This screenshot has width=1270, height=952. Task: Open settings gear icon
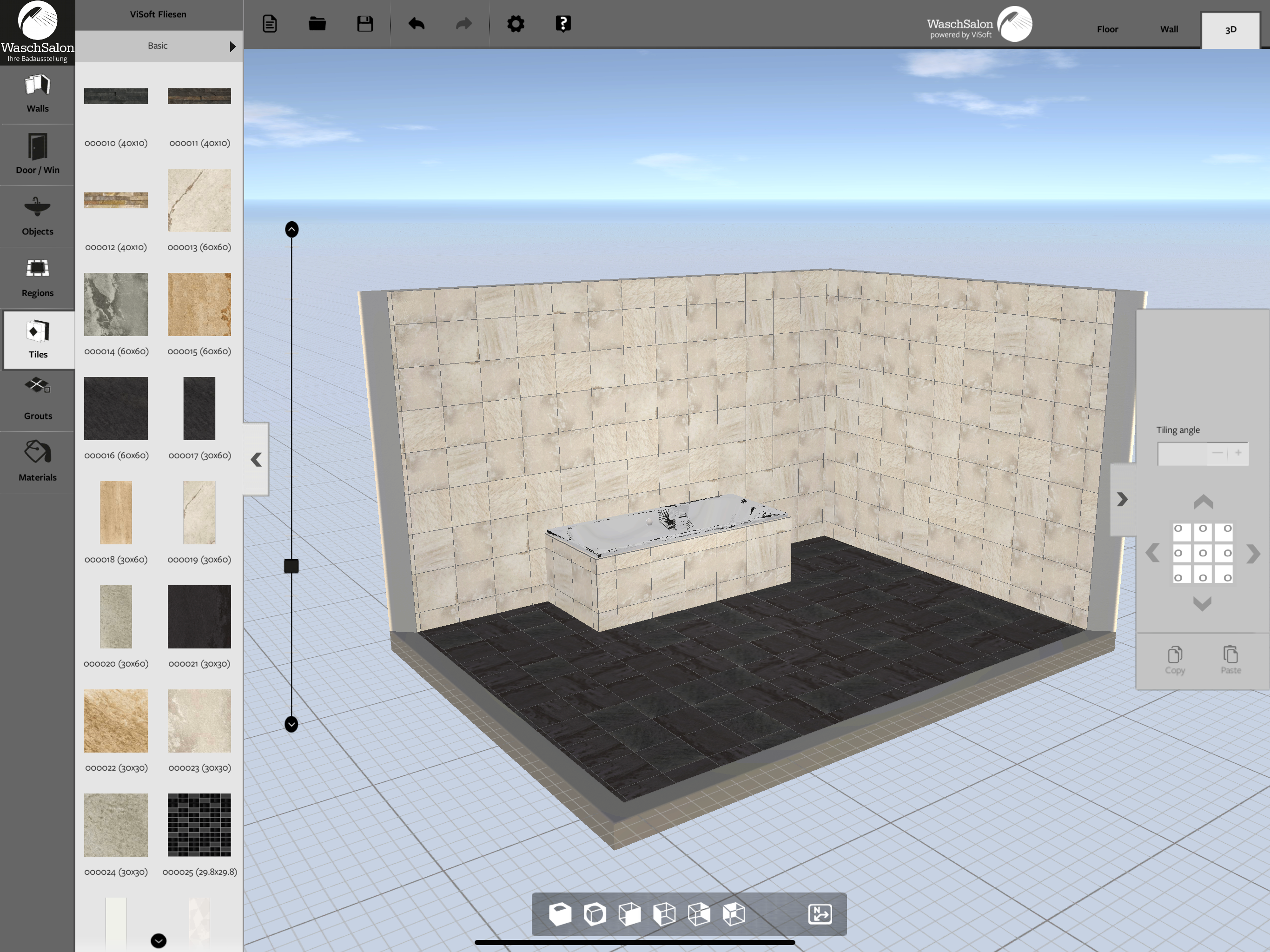pos(516,24)
